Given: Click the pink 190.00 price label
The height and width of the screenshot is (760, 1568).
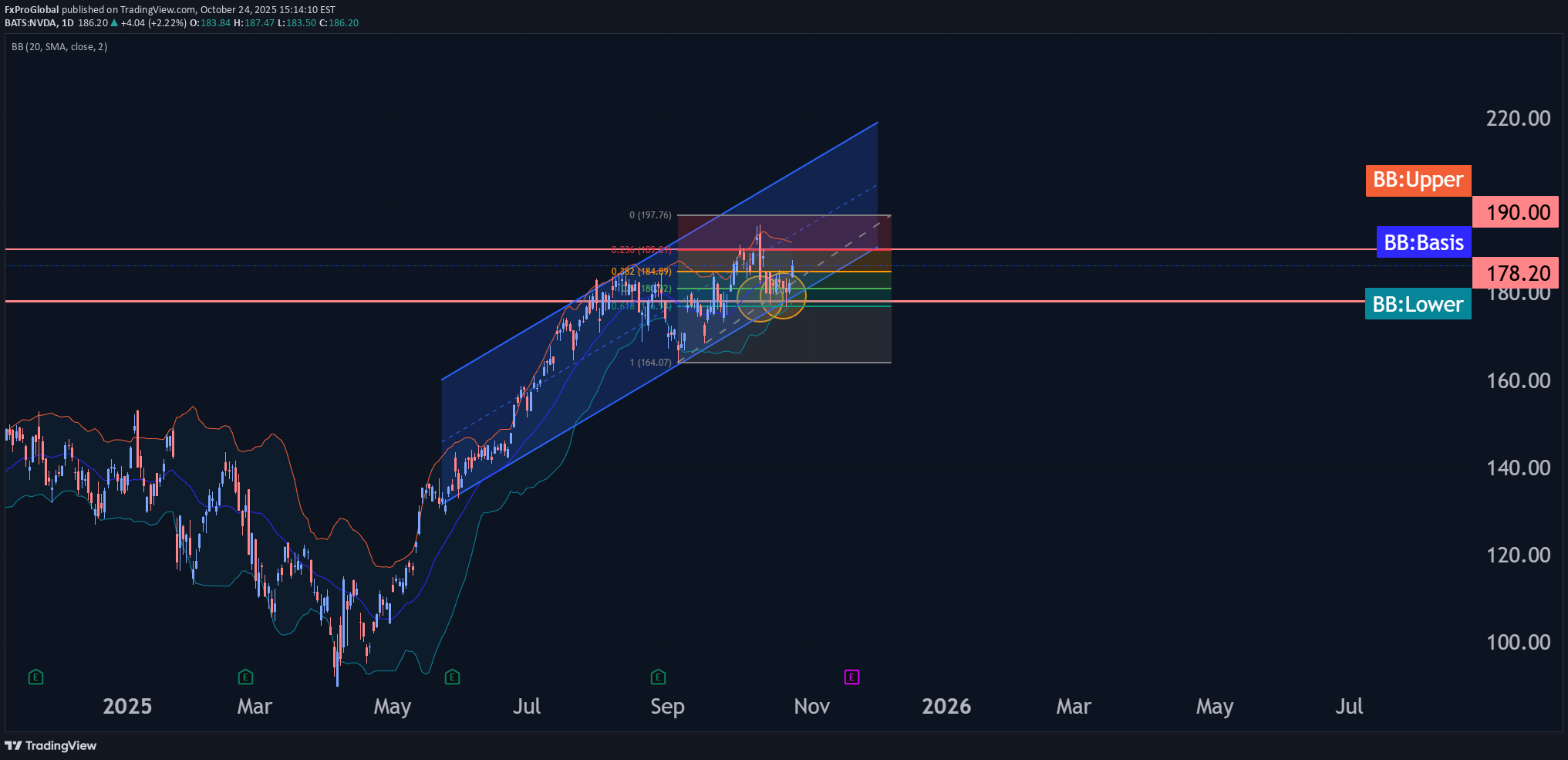Looking at the screenshot, I should tap(1518, 212).
